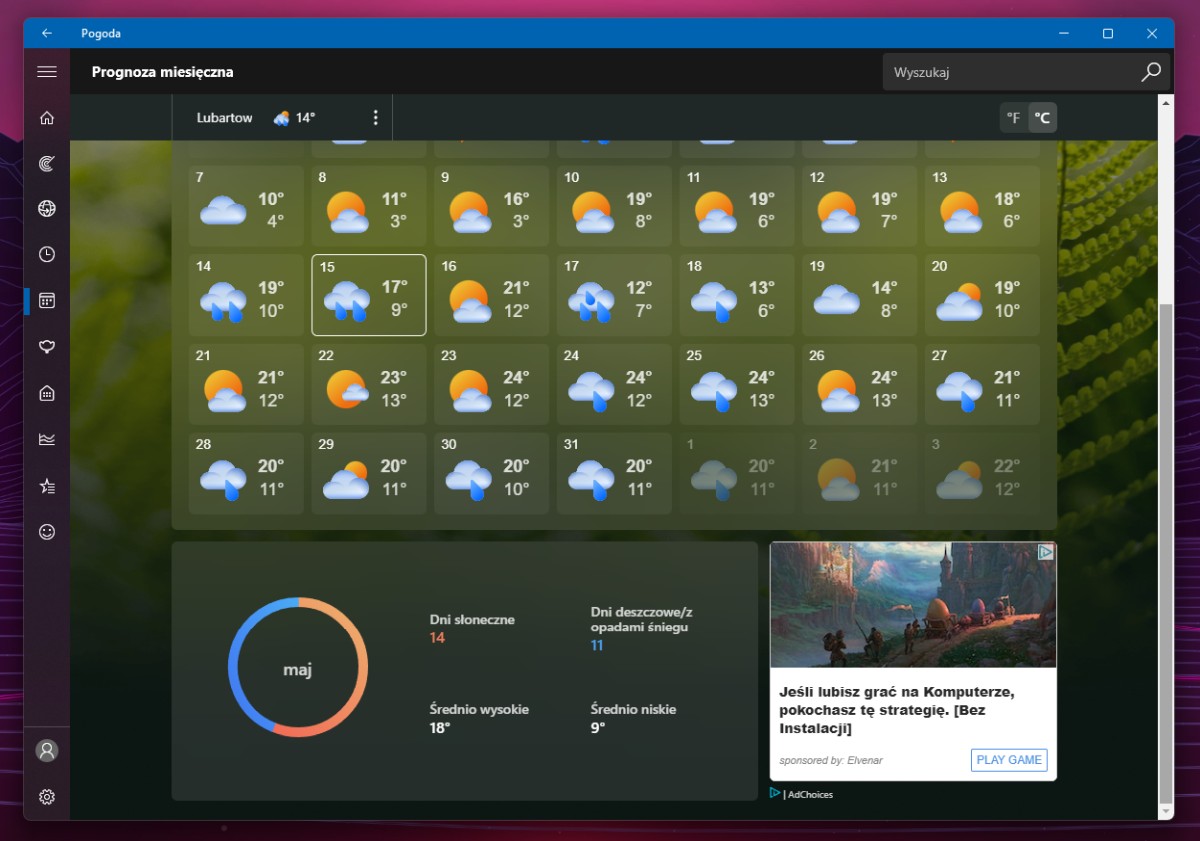Click the AdChoices link
This screenshot has height=841, width=1200.
809,795
